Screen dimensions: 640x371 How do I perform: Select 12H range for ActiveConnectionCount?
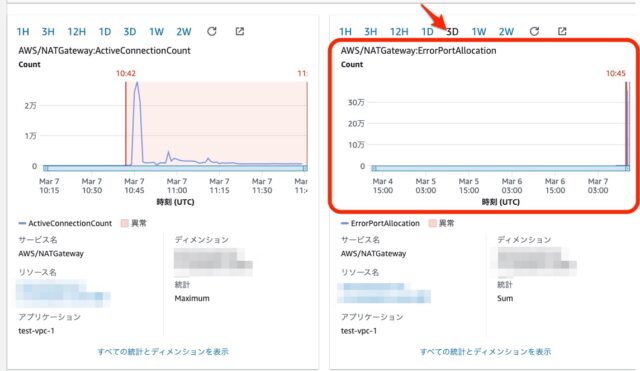pos(76,32)
